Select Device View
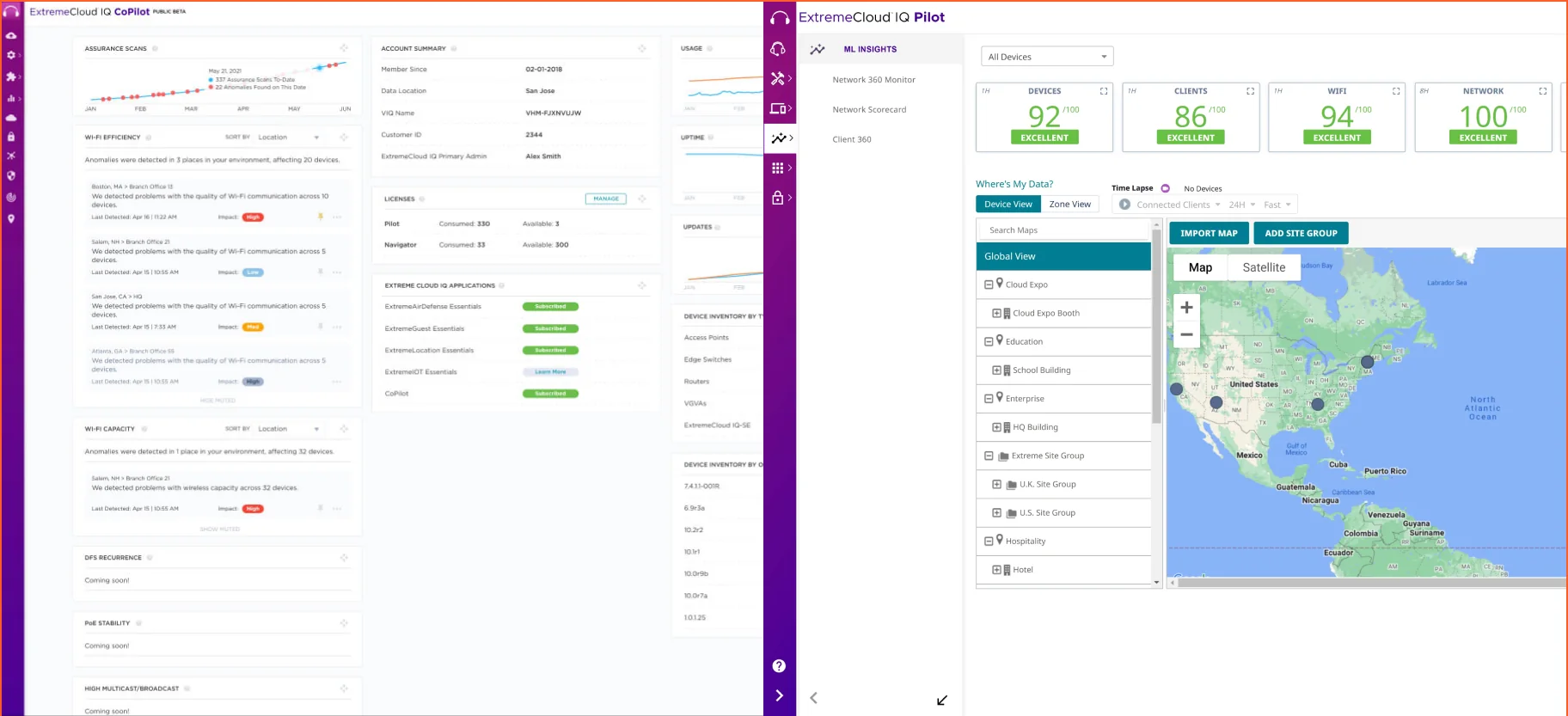1568x716 pixels. 1008,205
